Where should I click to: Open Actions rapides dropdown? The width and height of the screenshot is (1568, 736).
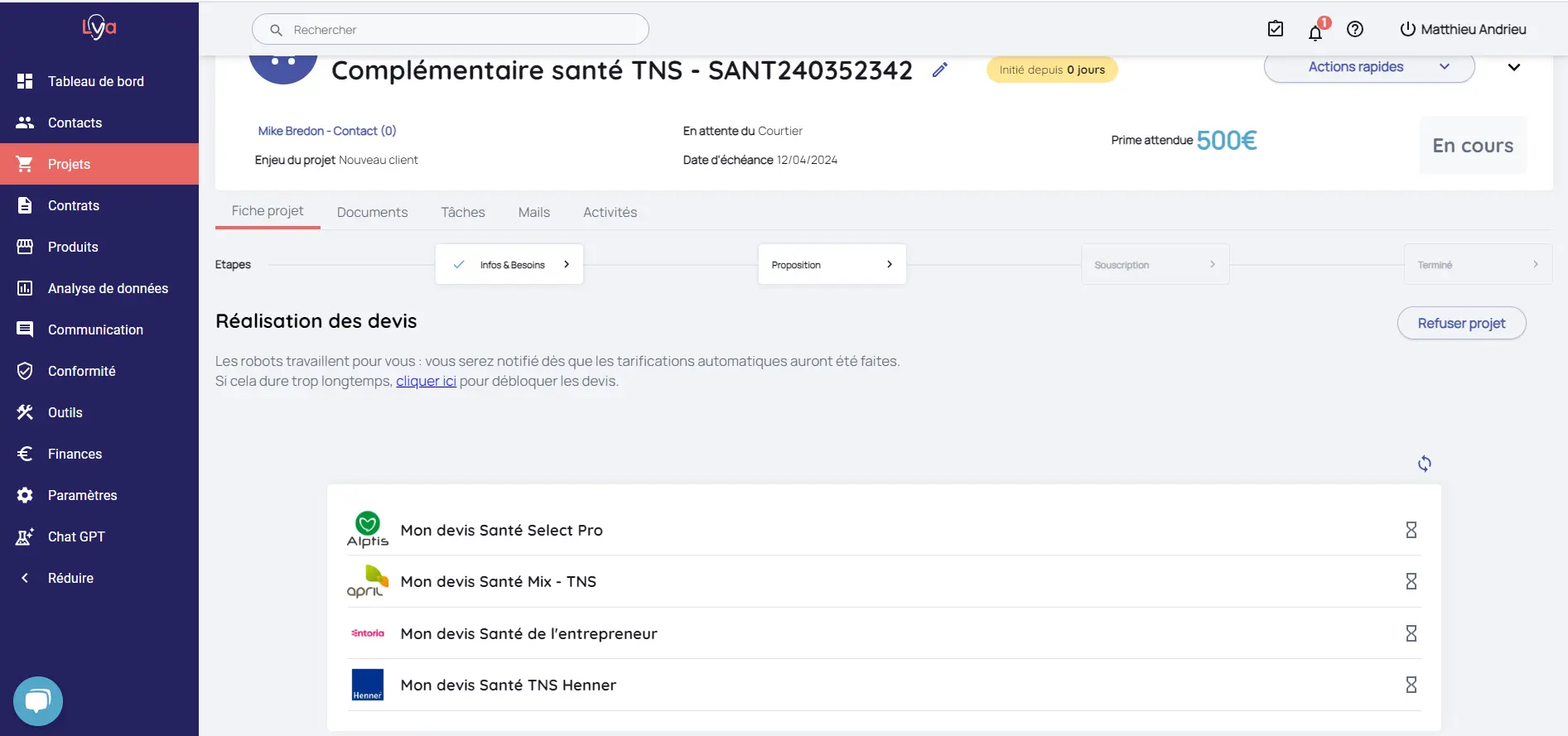[x=1369, y=67]
